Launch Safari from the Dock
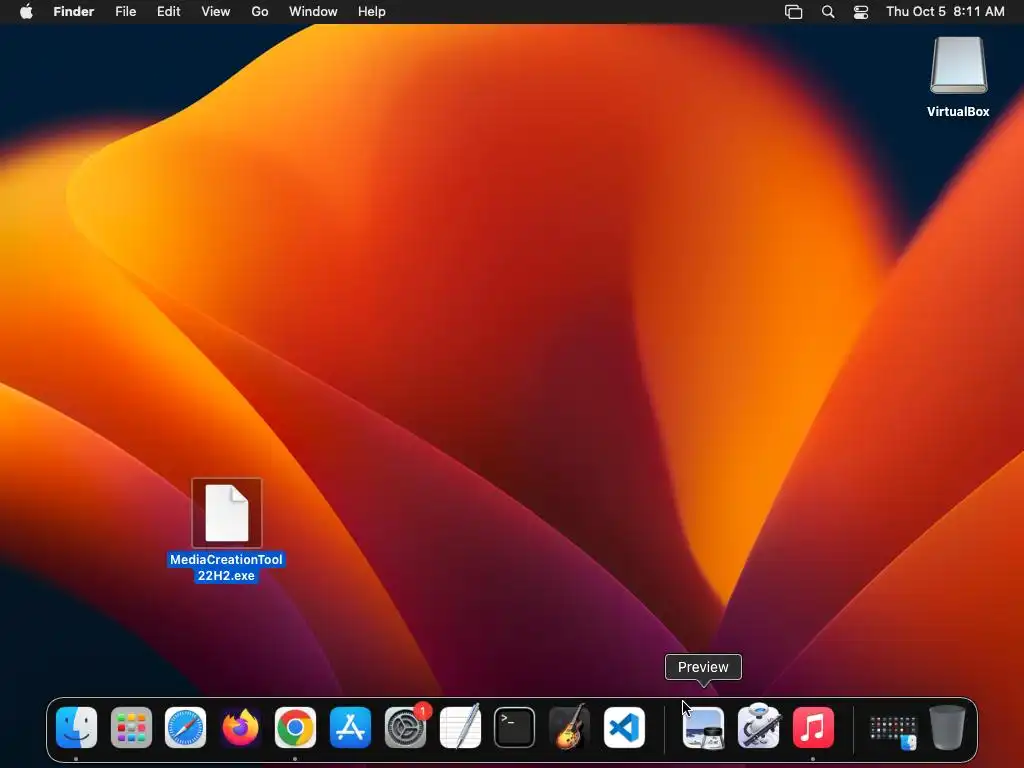This screenshot has width=1024, height=768. (185, 728)
